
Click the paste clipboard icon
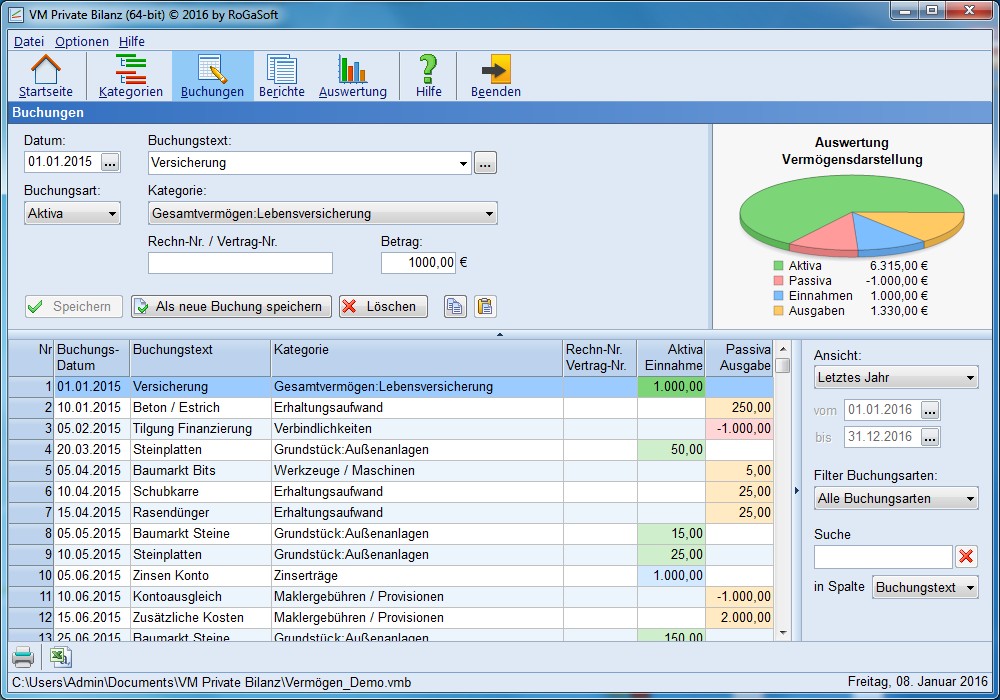pyautogui.click(x=485, y=307)
